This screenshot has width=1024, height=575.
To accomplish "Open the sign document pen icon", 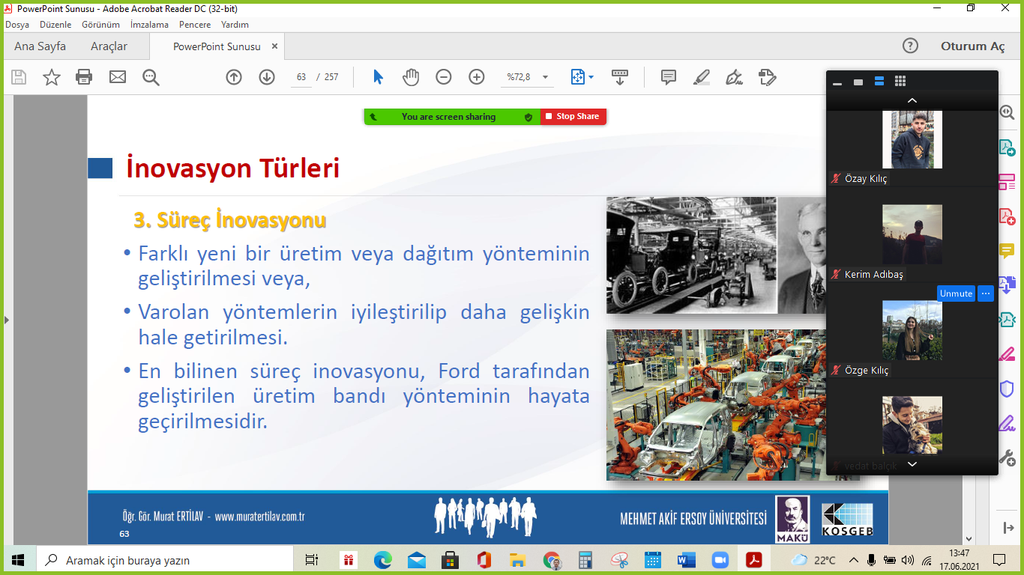I will click(734, 77).
